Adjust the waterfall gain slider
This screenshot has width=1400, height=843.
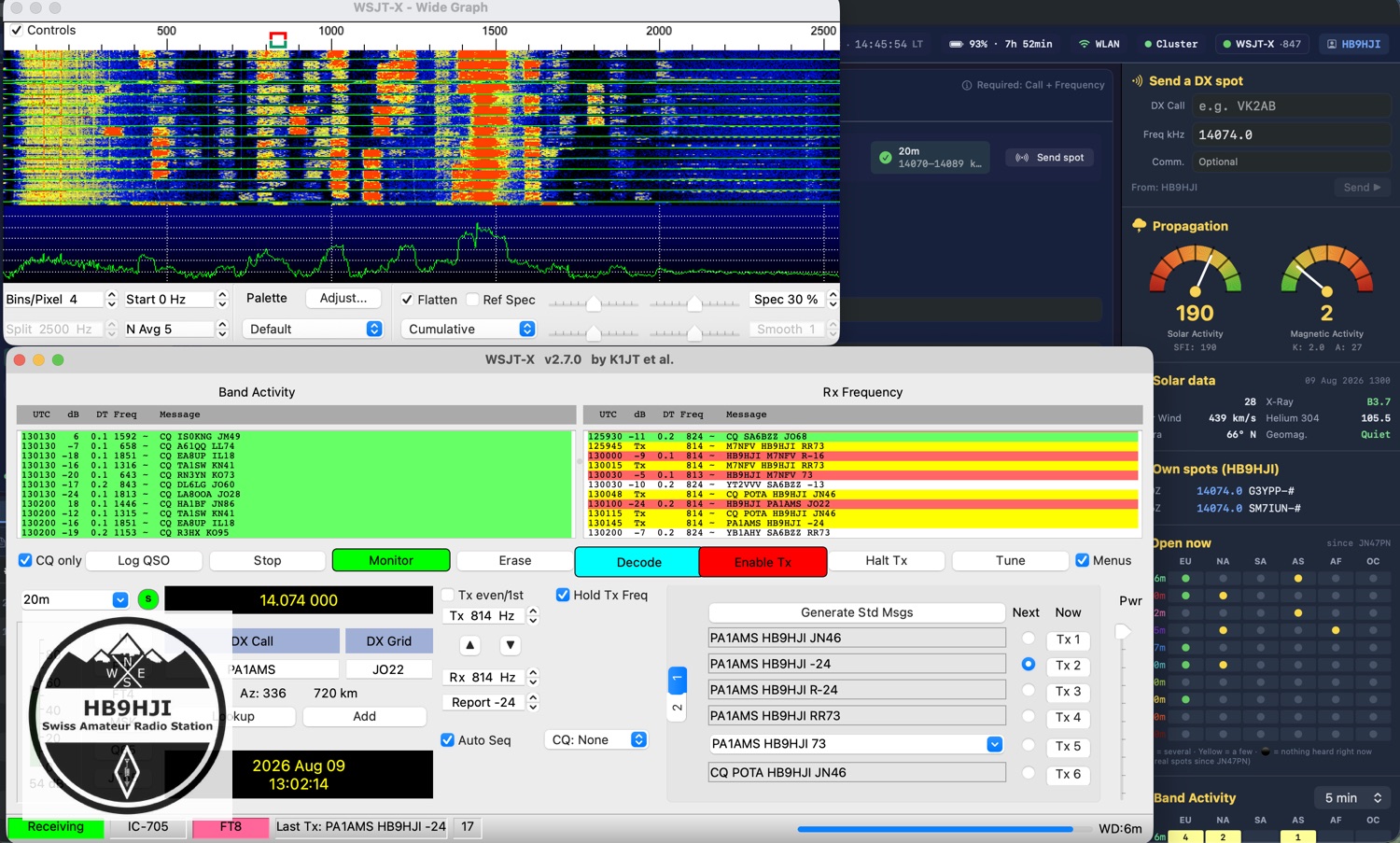[594, 303]
